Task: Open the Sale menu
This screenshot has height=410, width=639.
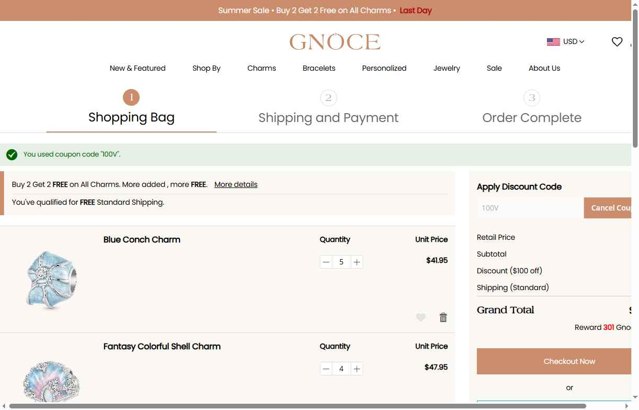Action: [x=494, y=68]
